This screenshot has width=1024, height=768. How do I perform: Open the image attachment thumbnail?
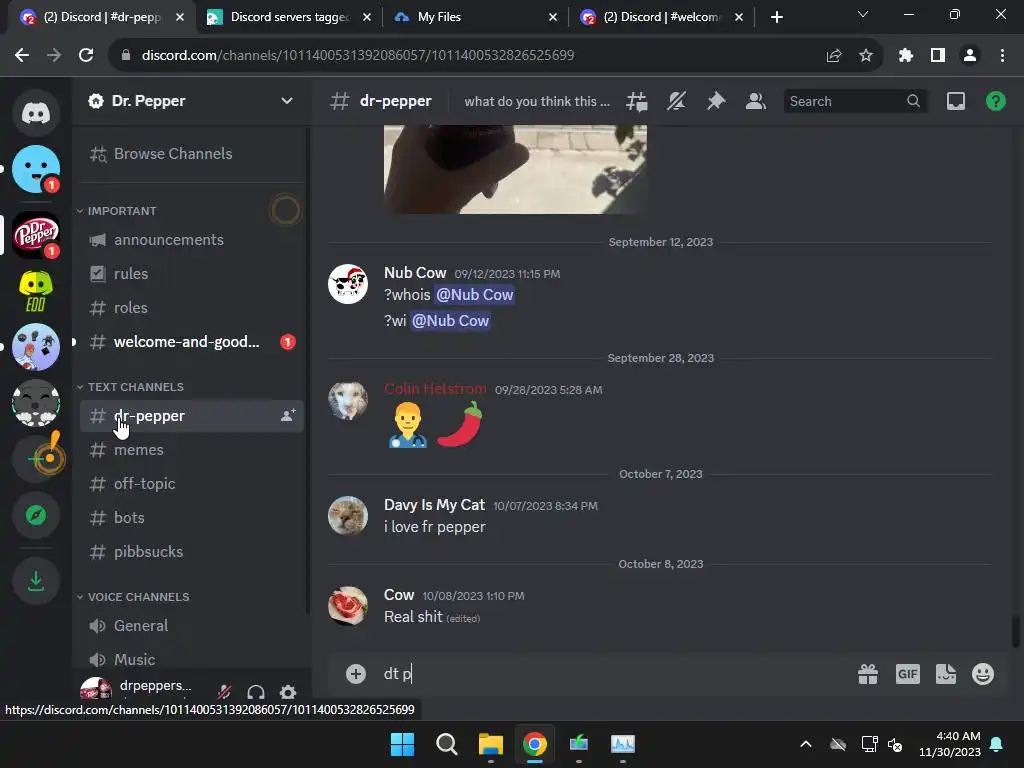coord(515,169)
